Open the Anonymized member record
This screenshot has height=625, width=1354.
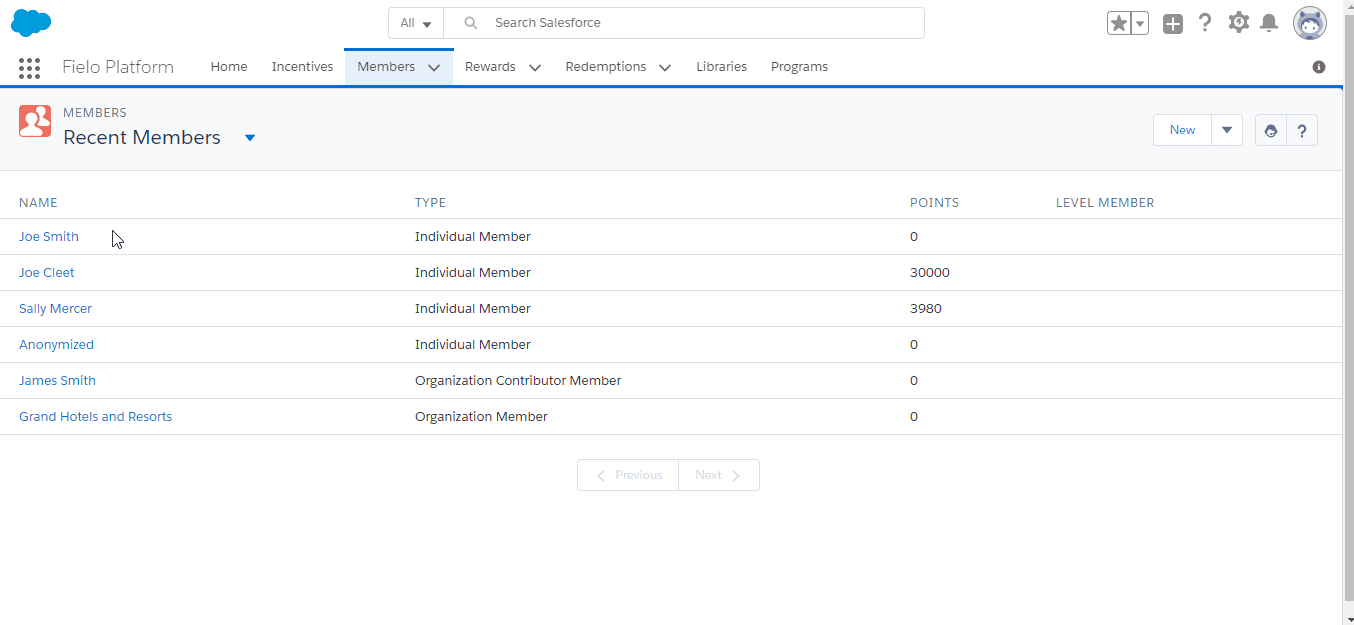click(x=56, y=345)
